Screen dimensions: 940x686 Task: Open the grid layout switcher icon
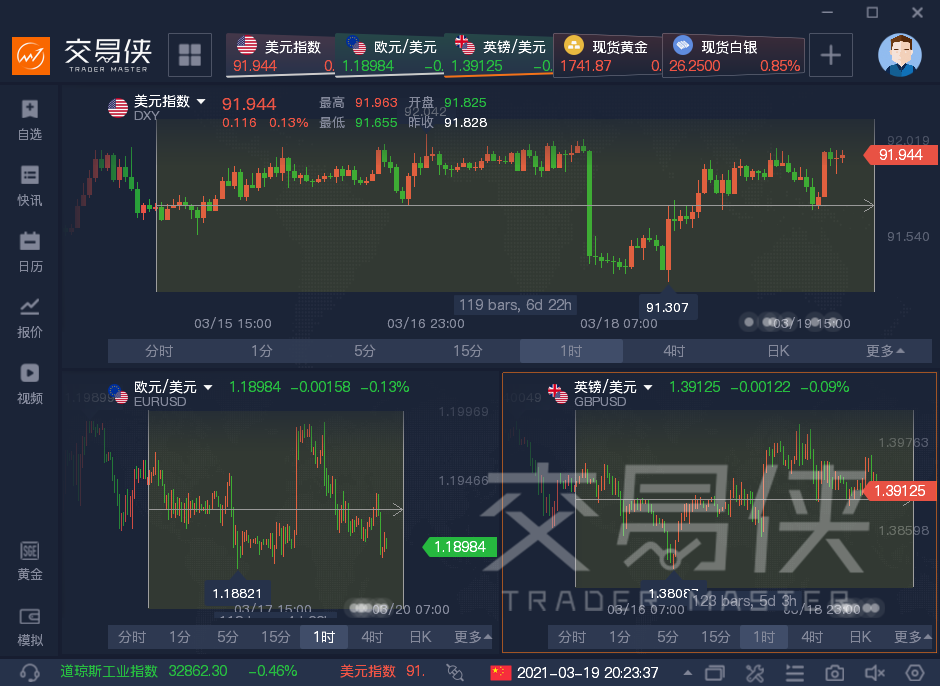(190, 55)
